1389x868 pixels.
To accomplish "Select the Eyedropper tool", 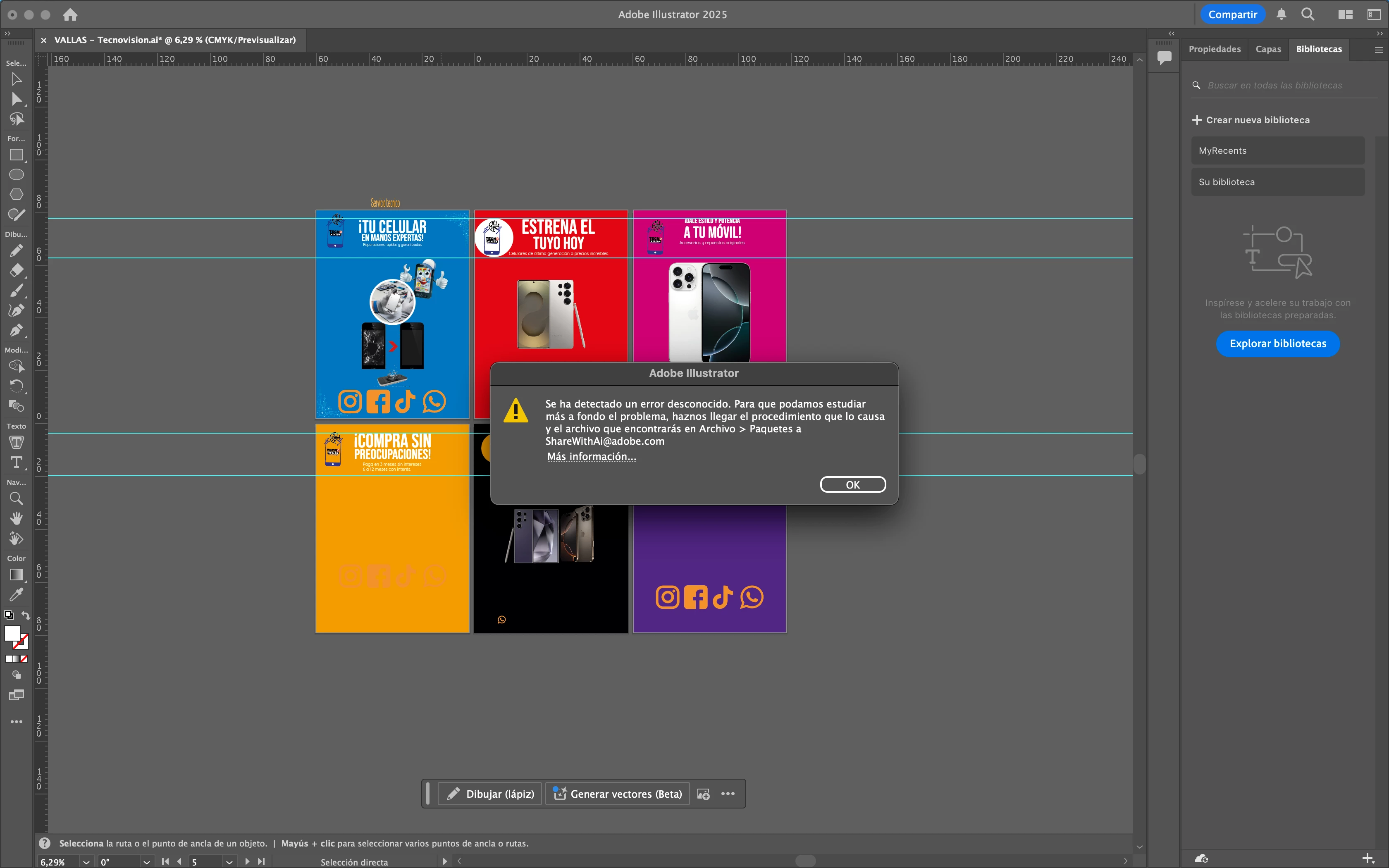I will click(16, 595).
